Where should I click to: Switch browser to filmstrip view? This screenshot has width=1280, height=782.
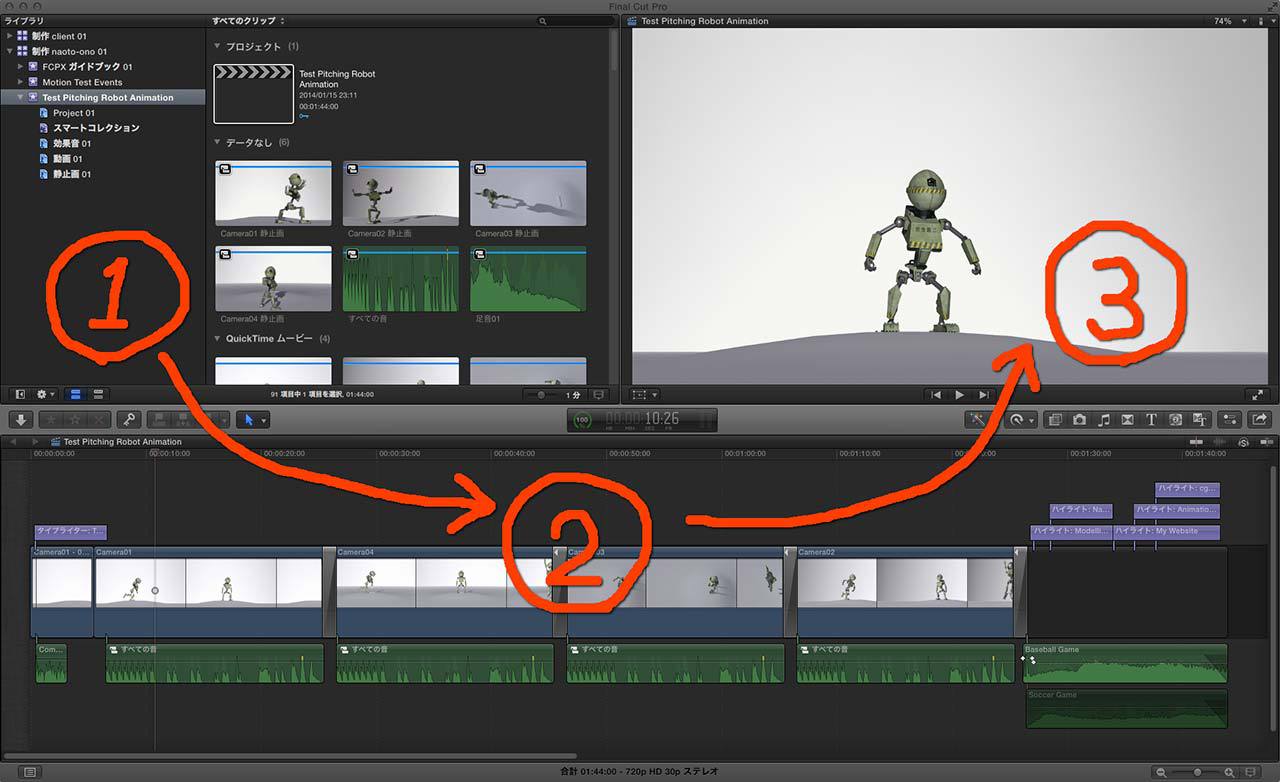point(76,394)
